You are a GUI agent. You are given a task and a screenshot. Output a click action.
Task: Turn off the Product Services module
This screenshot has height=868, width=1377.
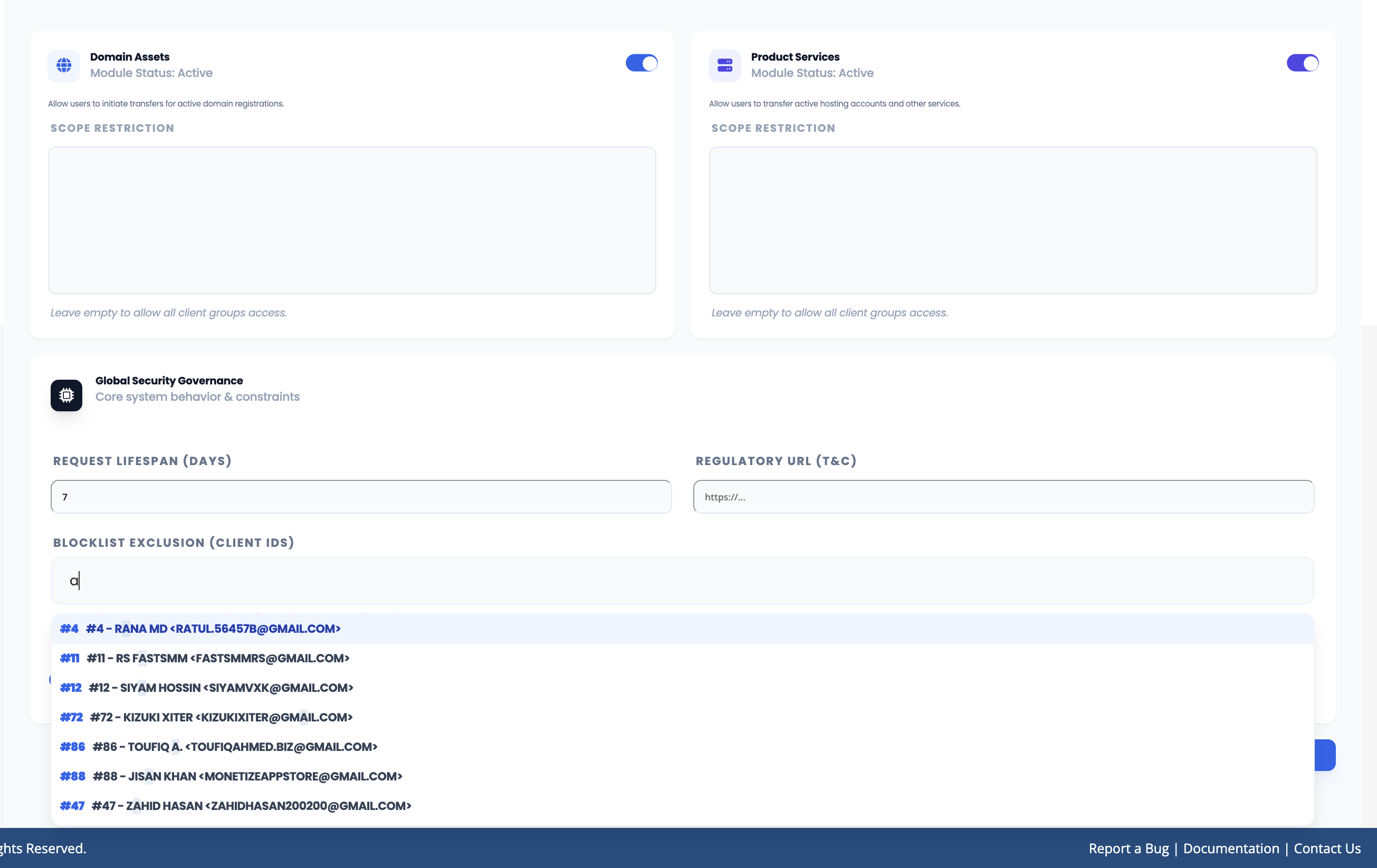coord(1302,63)
